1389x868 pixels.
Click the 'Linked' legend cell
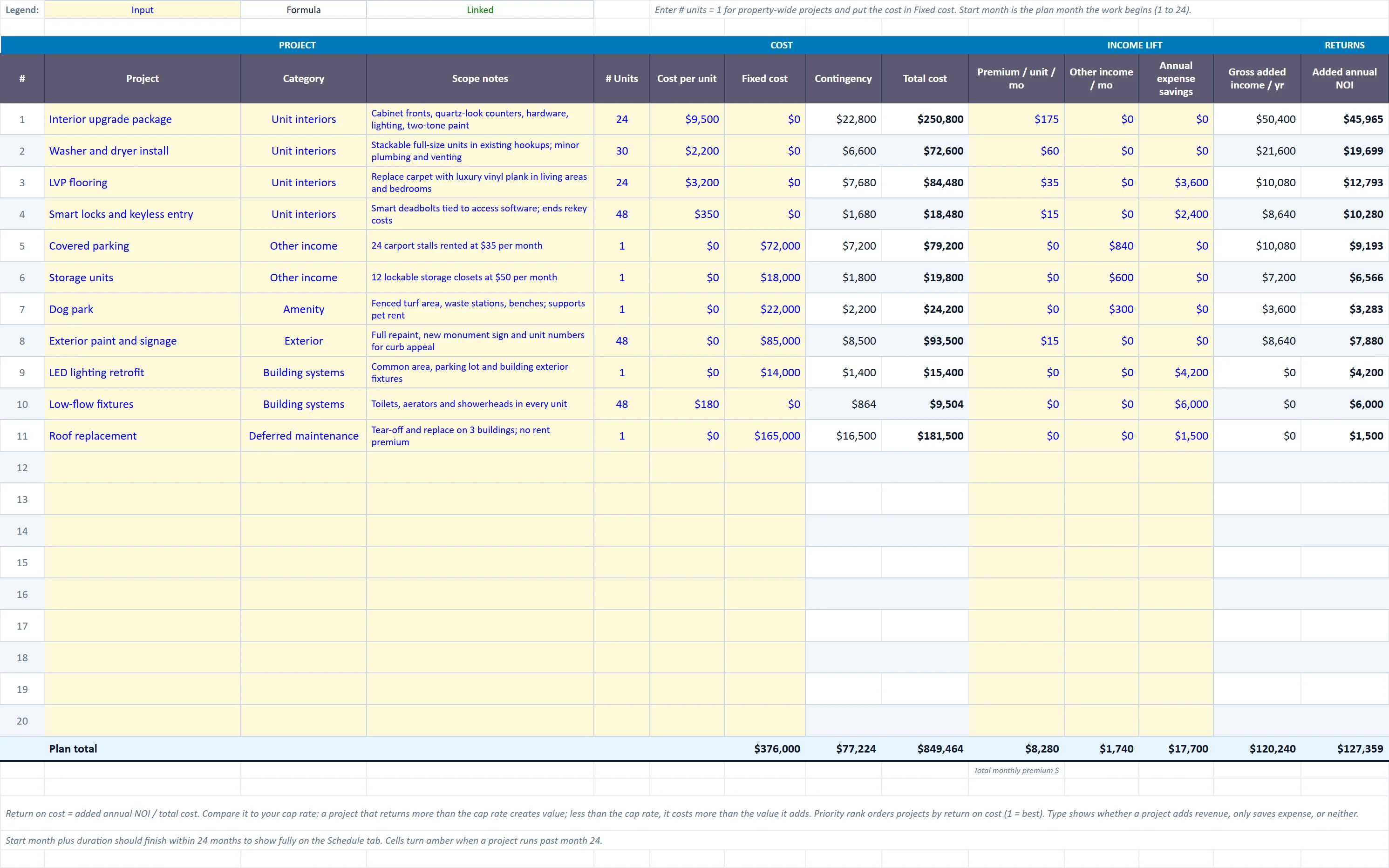tap(479, 10)
